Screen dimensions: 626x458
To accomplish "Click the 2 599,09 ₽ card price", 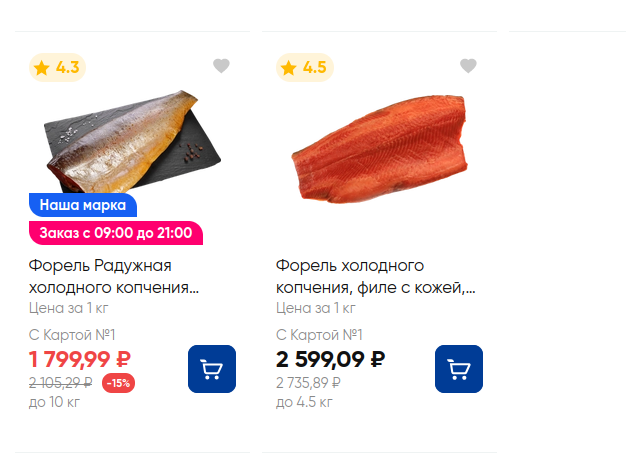I will [331, 359].
